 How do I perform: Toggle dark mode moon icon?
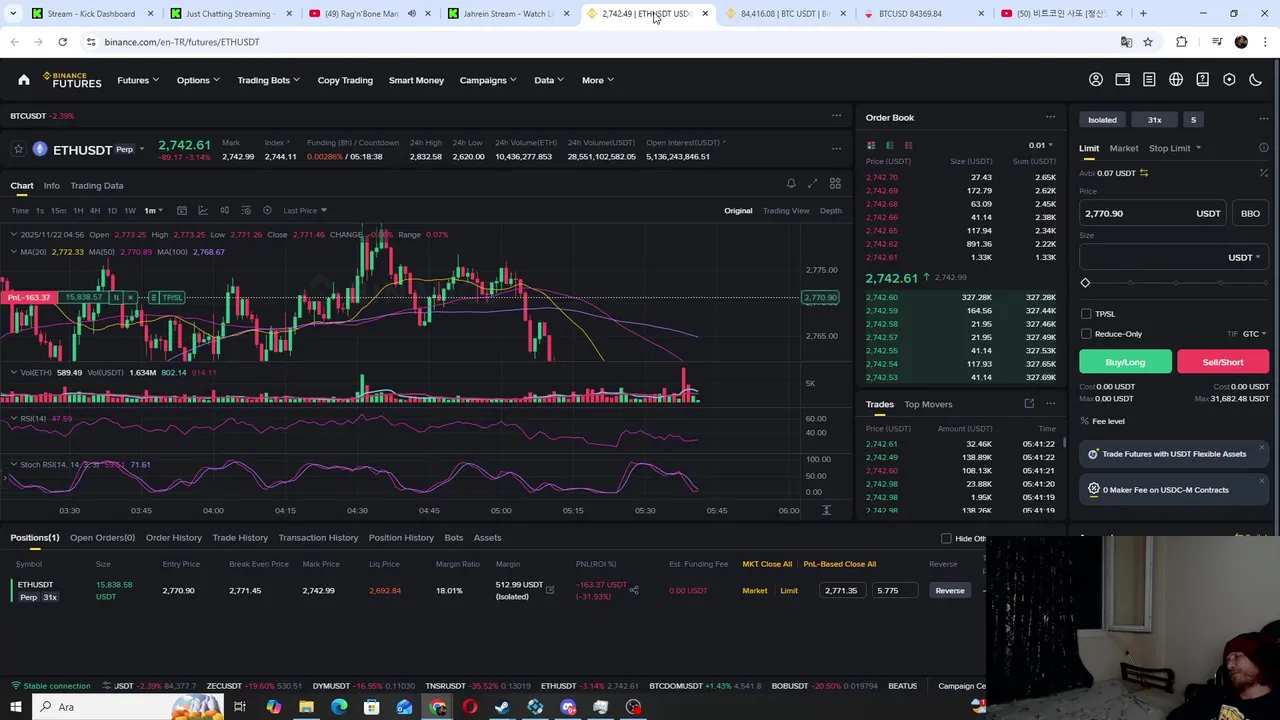[x=1256, y=80]
